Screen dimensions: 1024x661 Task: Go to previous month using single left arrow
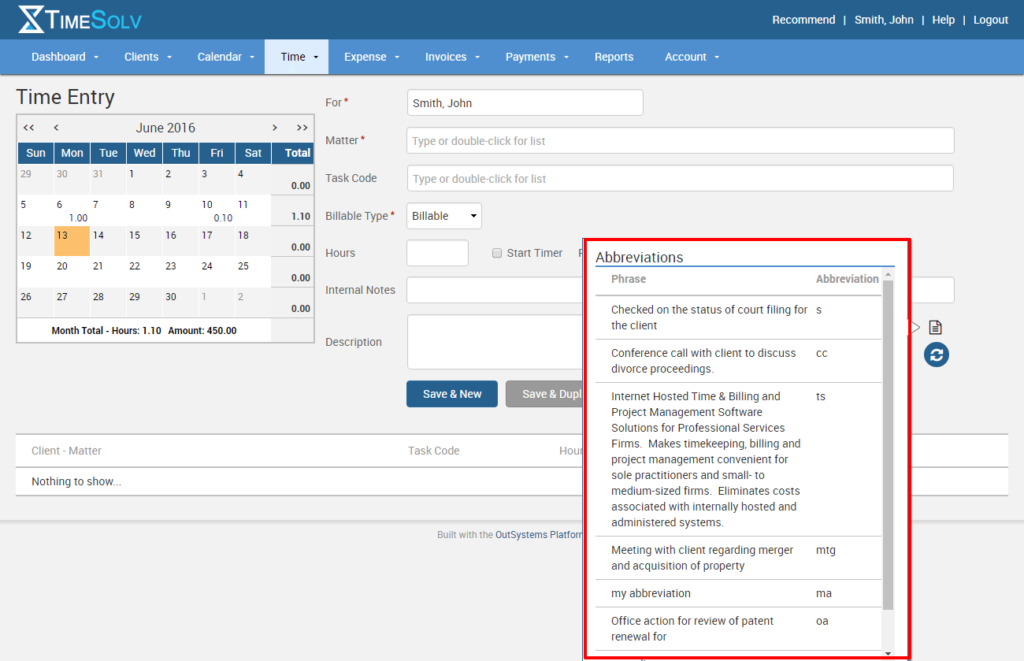pos(55,127)
